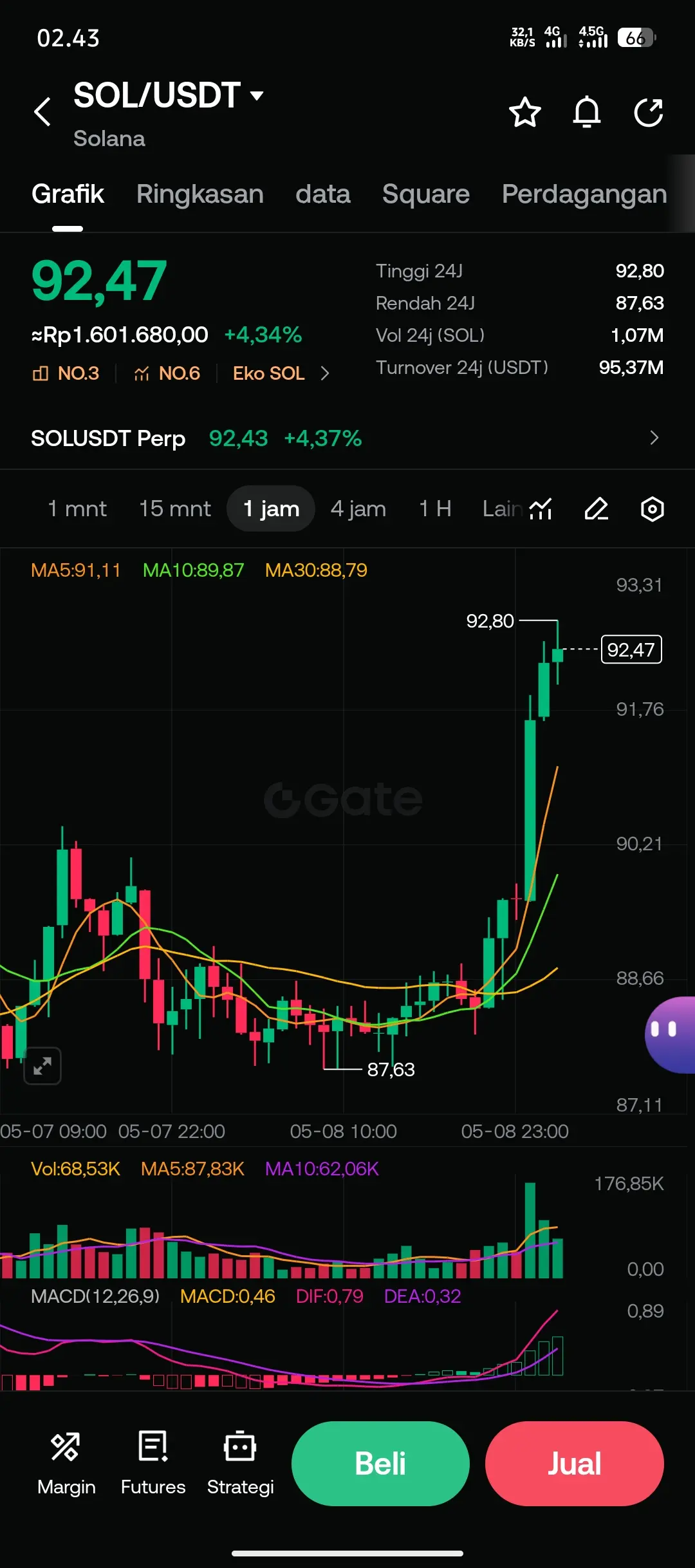The width and height of the screenshot is (695, 1568).
Task: Tap the MA10:89,87 indicator label
Action: point(193,570)
